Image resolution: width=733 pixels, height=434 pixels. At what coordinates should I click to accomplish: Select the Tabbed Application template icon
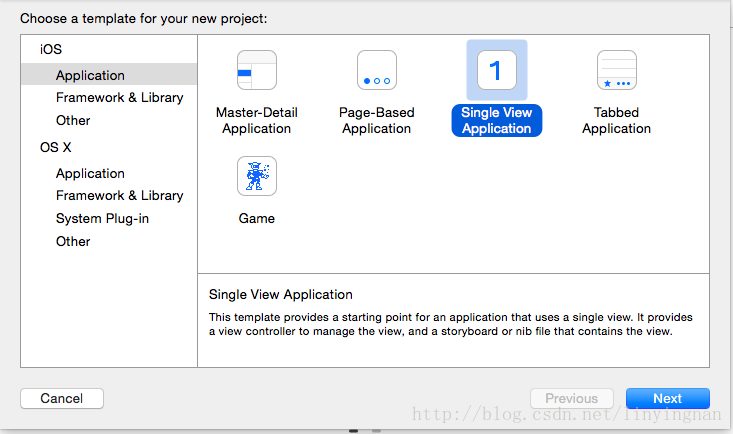[617, 70]
